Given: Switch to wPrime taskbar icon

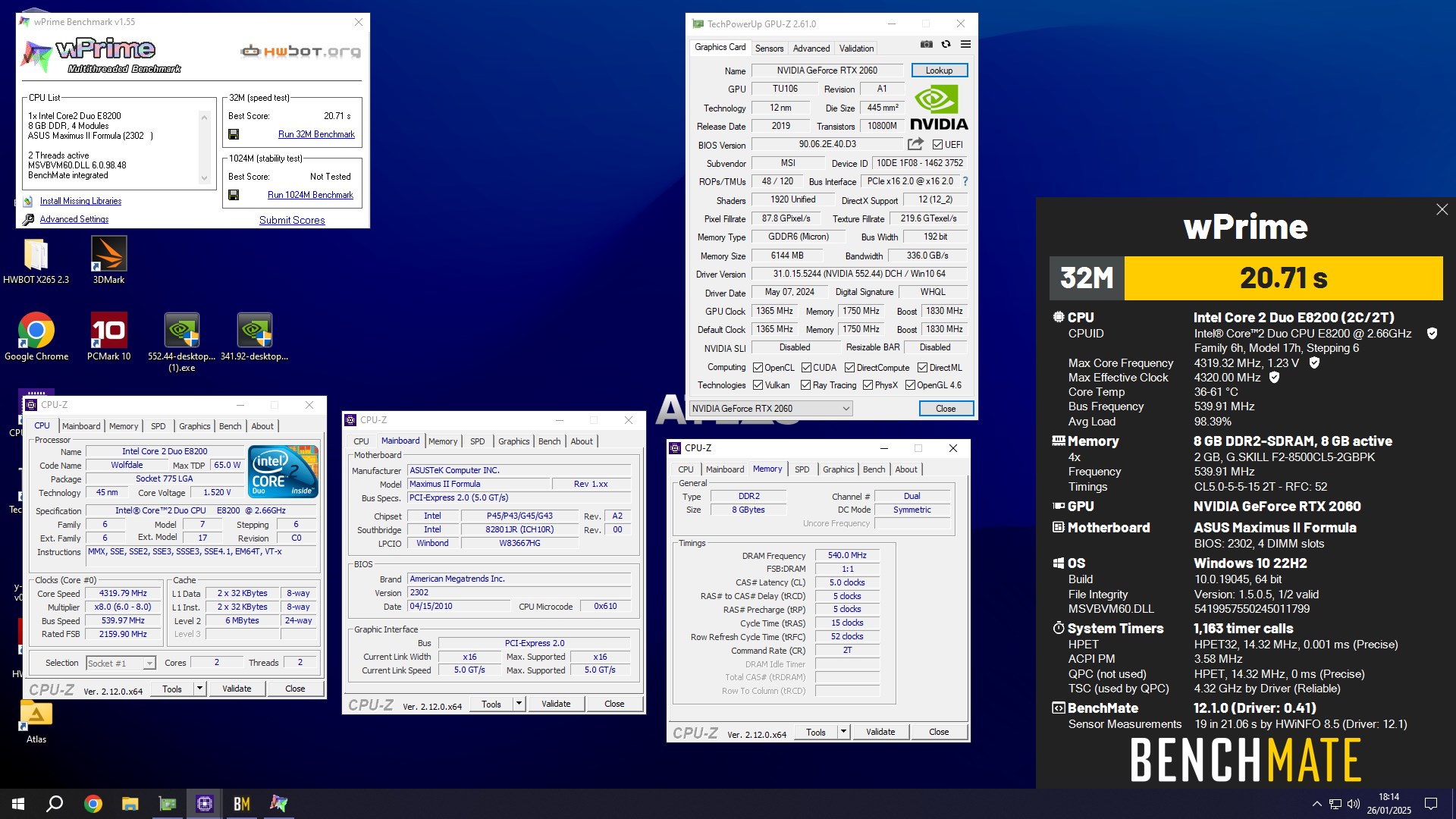Looking at the screenshot, I should [278, 804].
